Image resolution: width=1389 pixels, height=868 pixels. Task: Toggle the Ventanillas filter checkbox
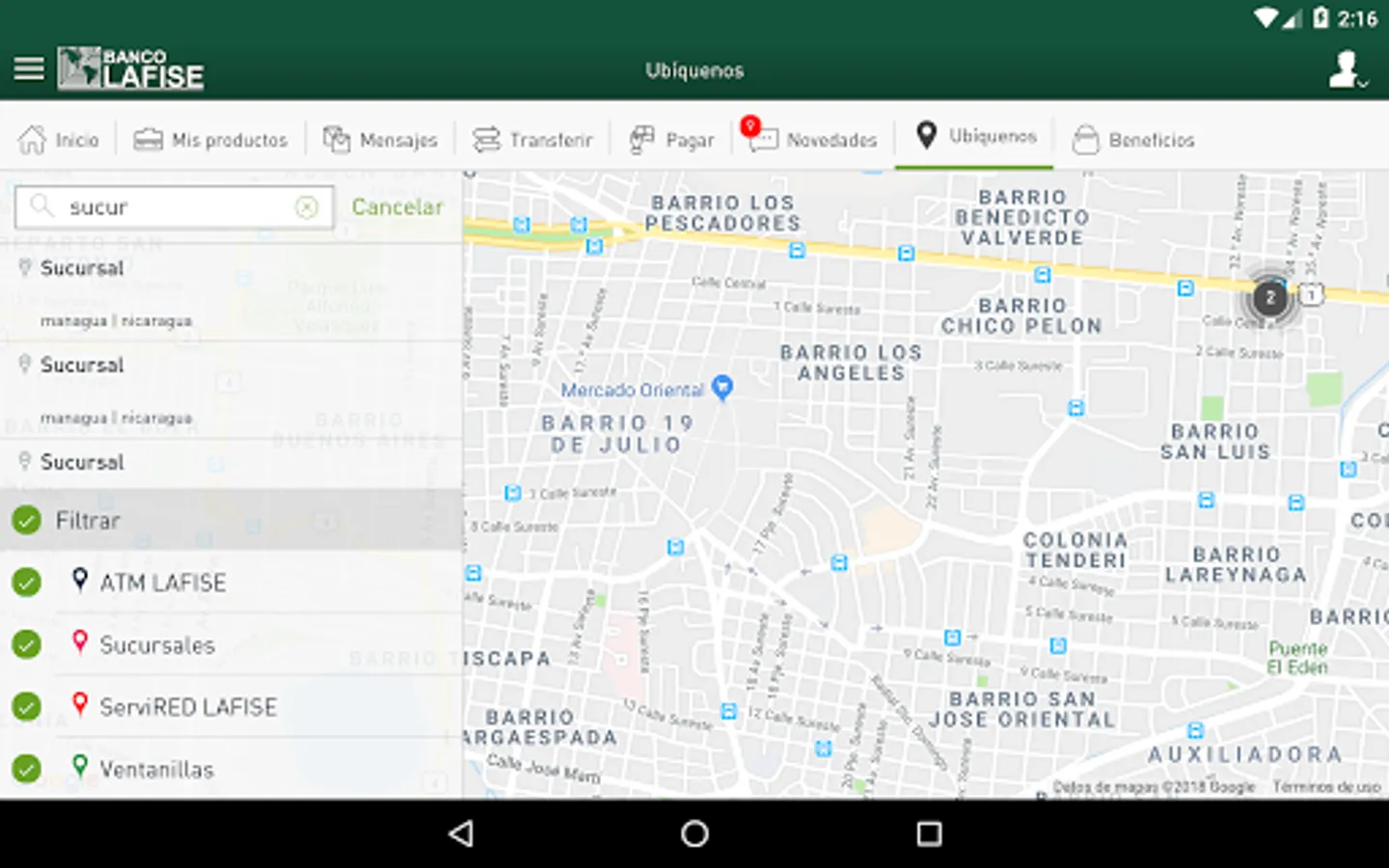point(27,769)
